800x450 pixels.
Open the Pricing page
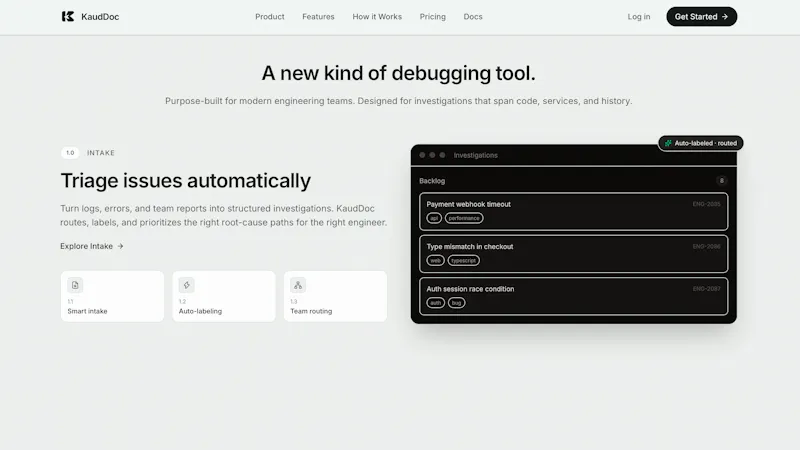click(433, 16)
